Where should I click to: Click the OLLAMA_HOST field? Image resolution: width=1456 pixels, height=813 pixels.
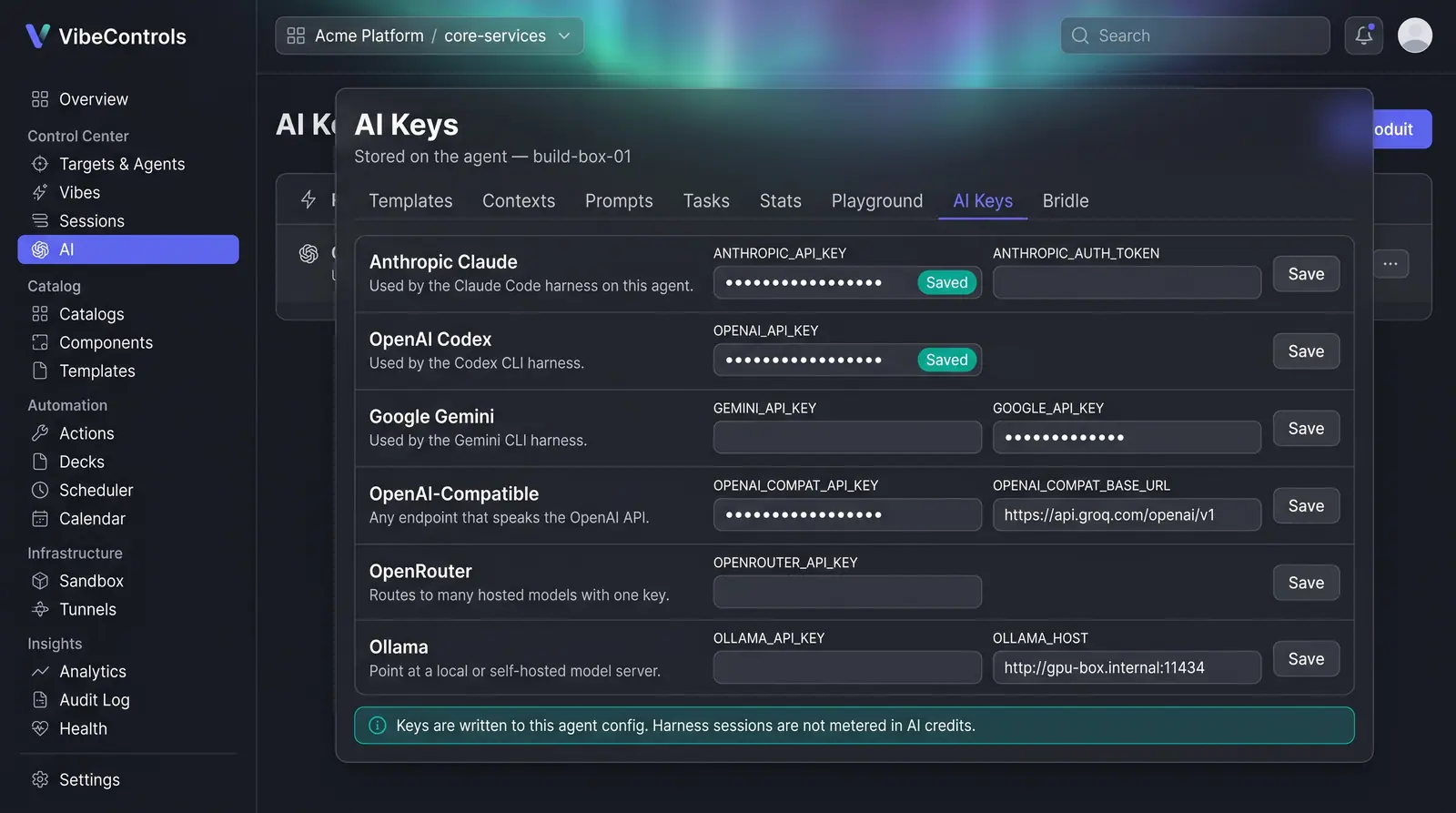[1127, 667]
